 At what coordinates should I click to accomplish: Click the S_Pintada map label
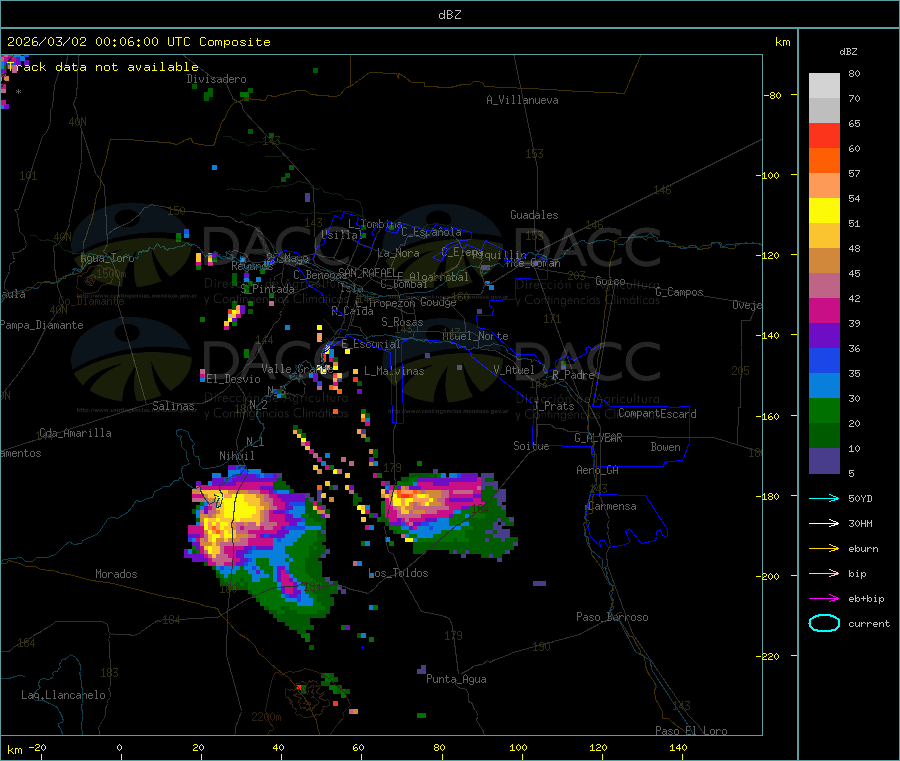pos(267,289)
